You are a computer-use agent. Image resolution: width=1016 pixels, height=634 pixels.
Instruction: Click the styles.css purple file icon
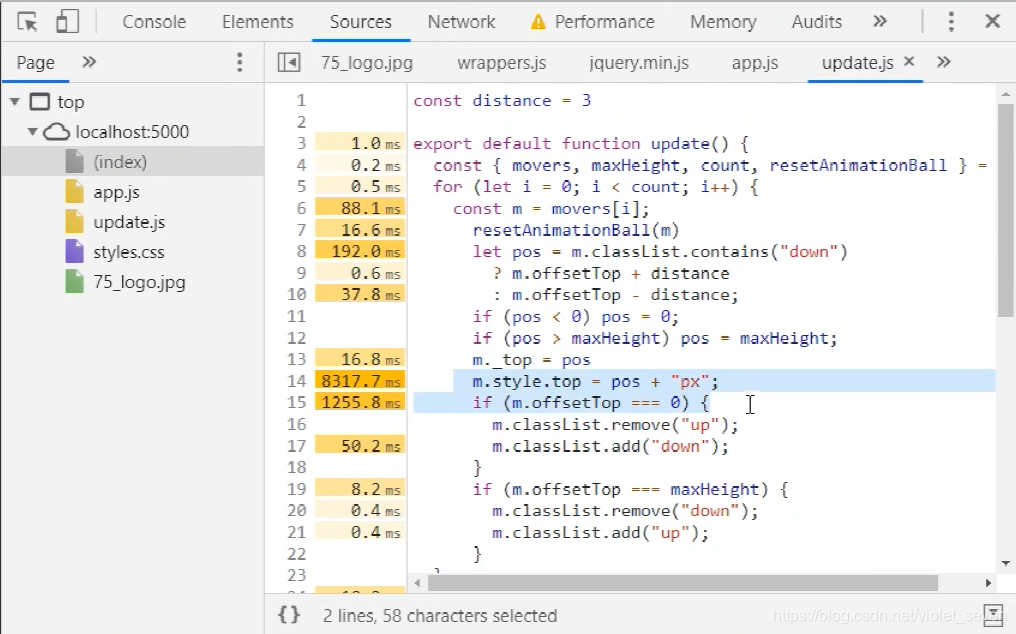(x=75, y=252)
